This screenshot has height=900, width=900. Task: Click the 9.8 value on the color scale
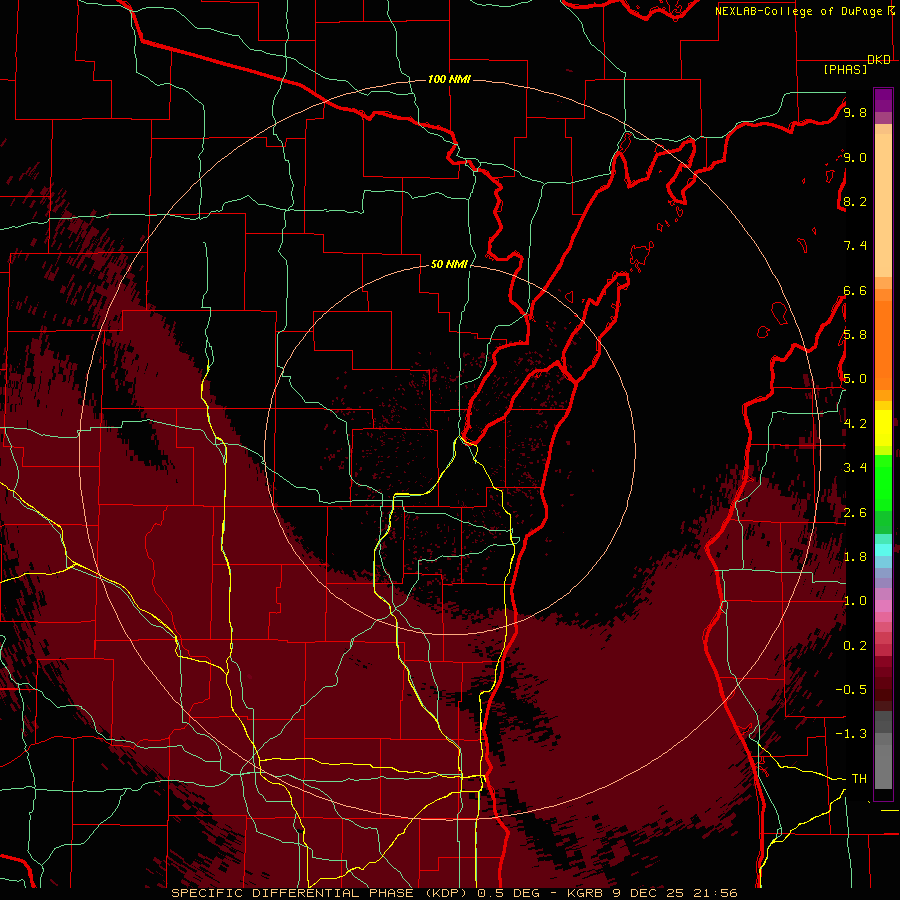pyautogui.click(x=855, y=112)
